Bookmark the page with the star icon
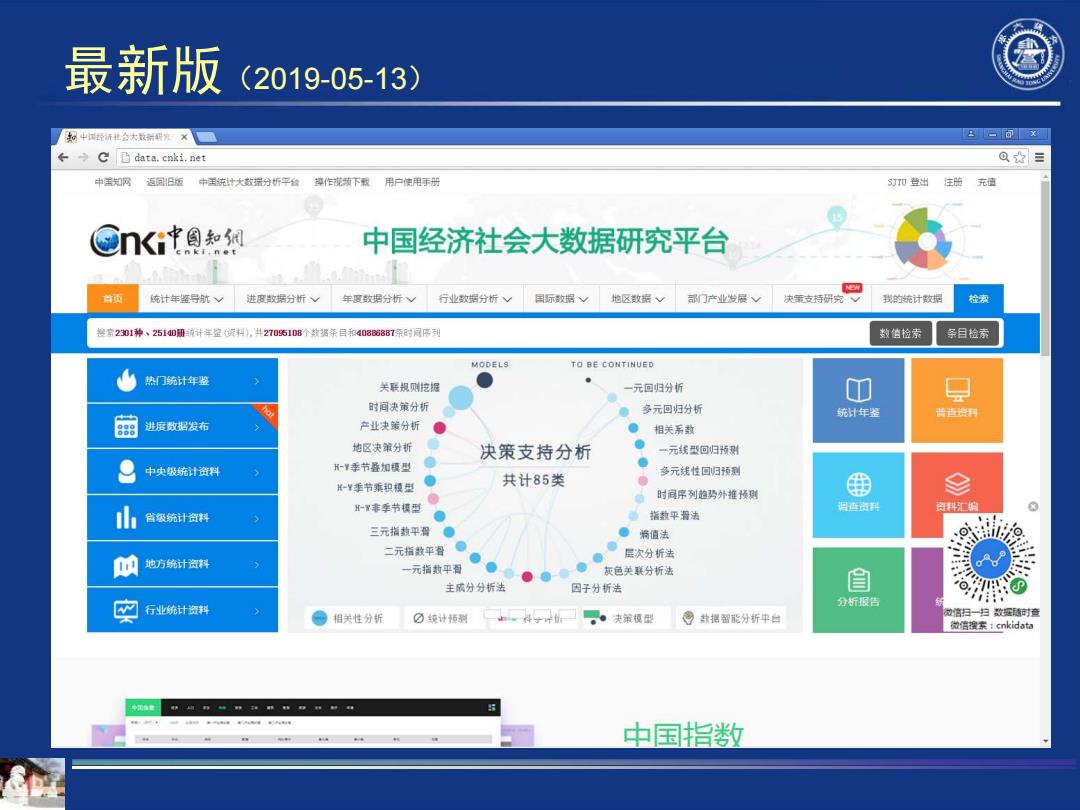The height and width of the screenshot is (810, 1080). tap(1019, 158)
